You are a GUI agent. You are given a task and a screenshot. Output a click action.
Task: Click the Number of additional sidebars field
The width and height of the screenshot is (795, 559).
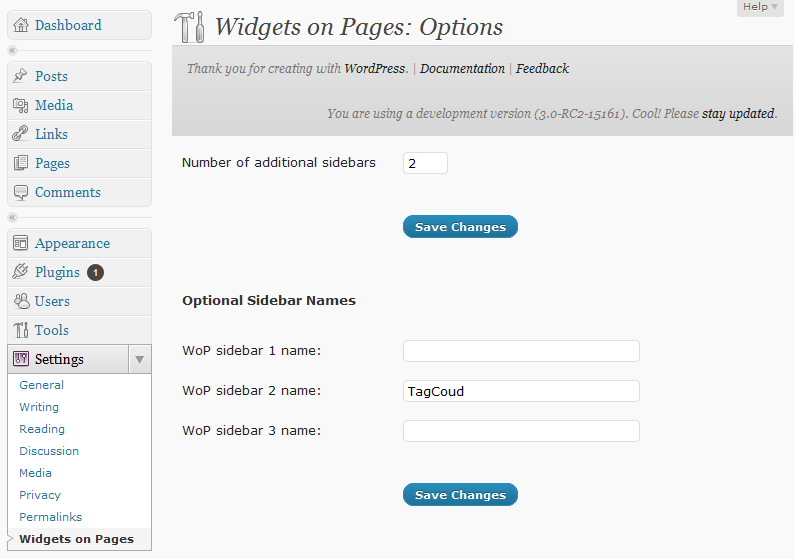point(425,163)
